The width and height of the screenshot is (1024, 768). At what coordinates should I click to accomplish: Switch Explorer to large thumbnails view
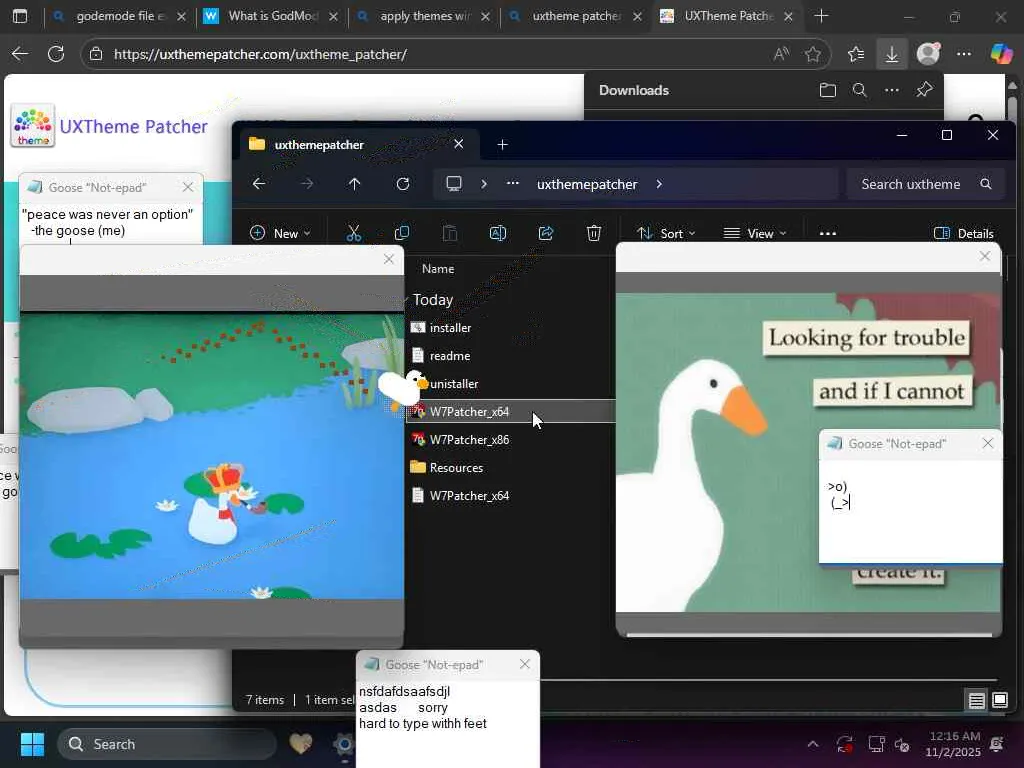pyautogui.click(x=1000, y=701)
